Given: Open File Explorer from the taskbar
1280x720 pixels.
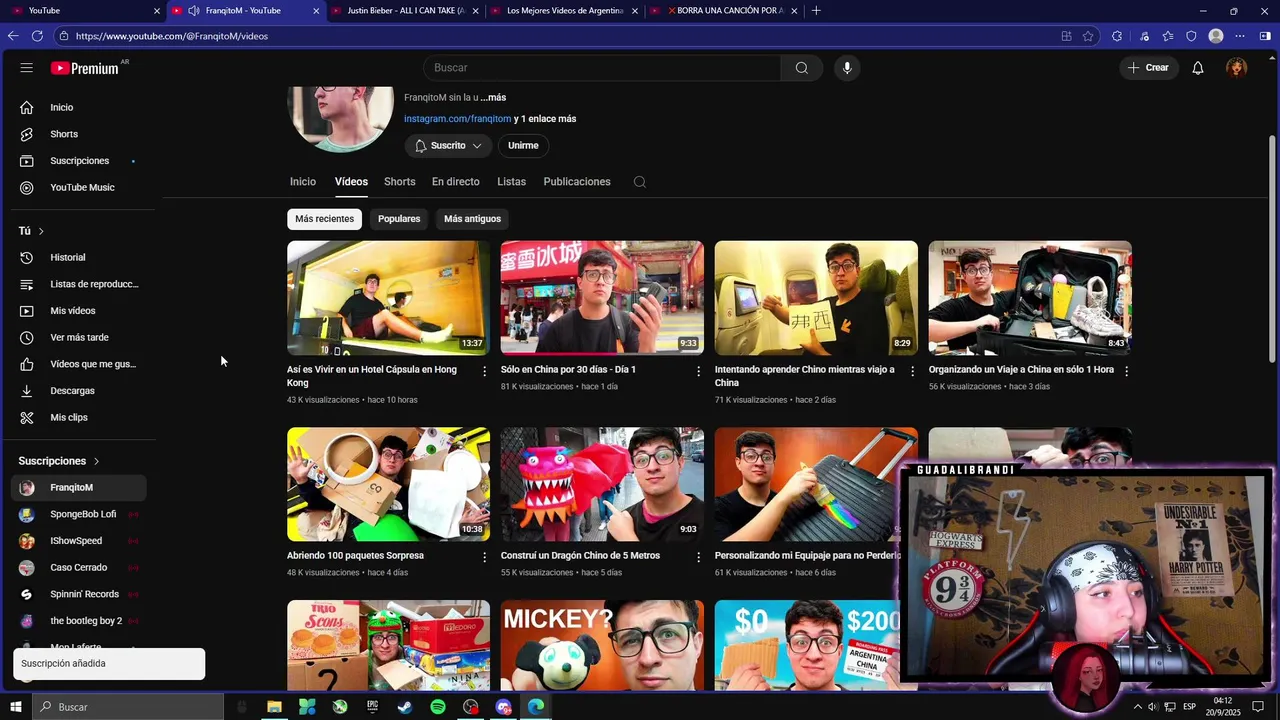Looking at the screenshot, I should [x=274, y=707].
